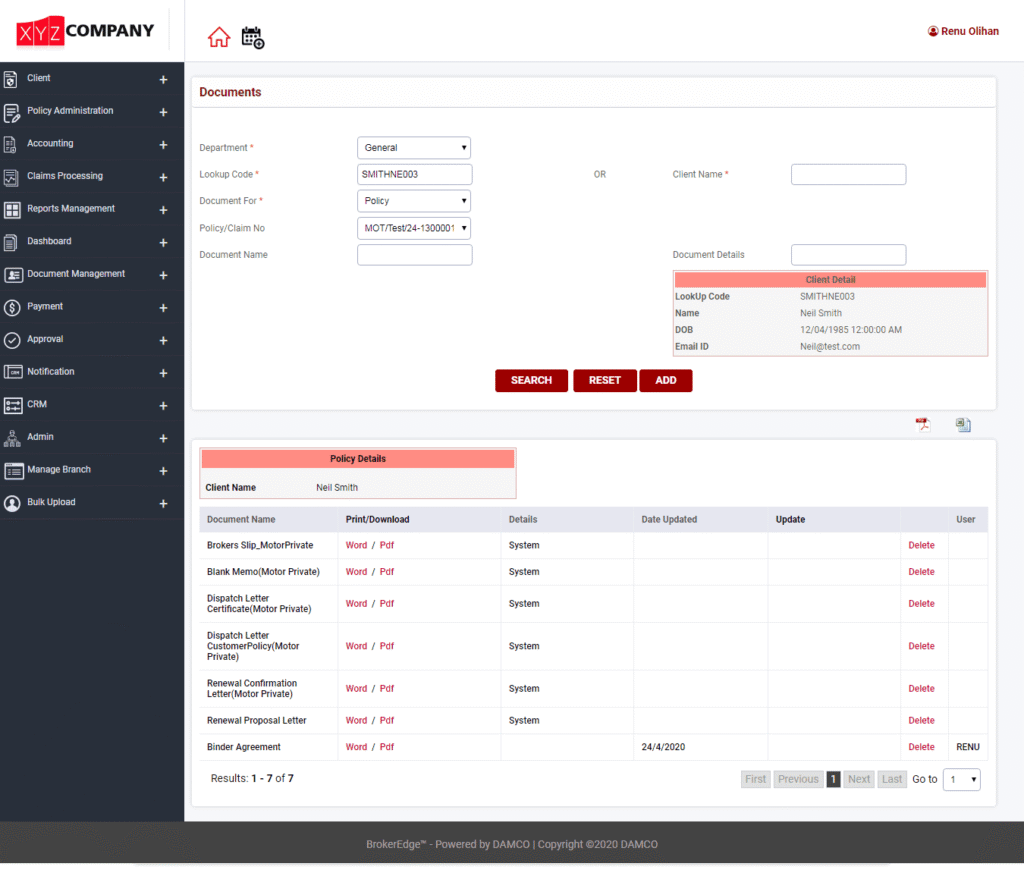Open the Renu Olihan profile icon
The height and width of the screenshot is (870, 1024).
(932, 30)
